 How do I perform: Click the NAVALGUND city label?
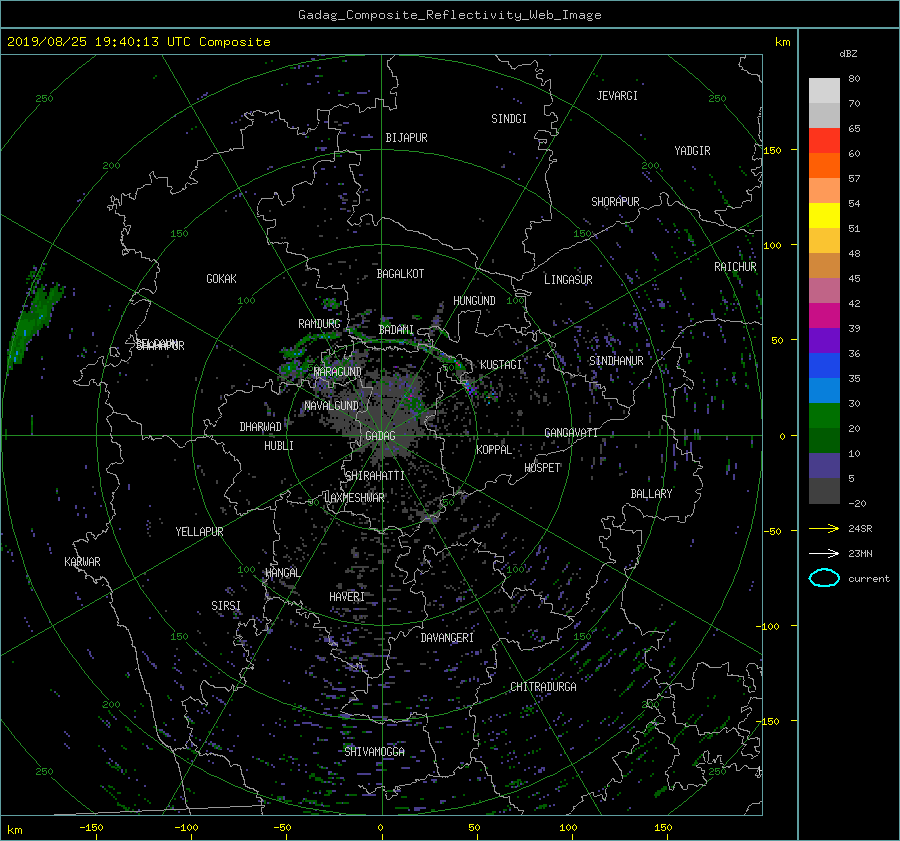331,406
